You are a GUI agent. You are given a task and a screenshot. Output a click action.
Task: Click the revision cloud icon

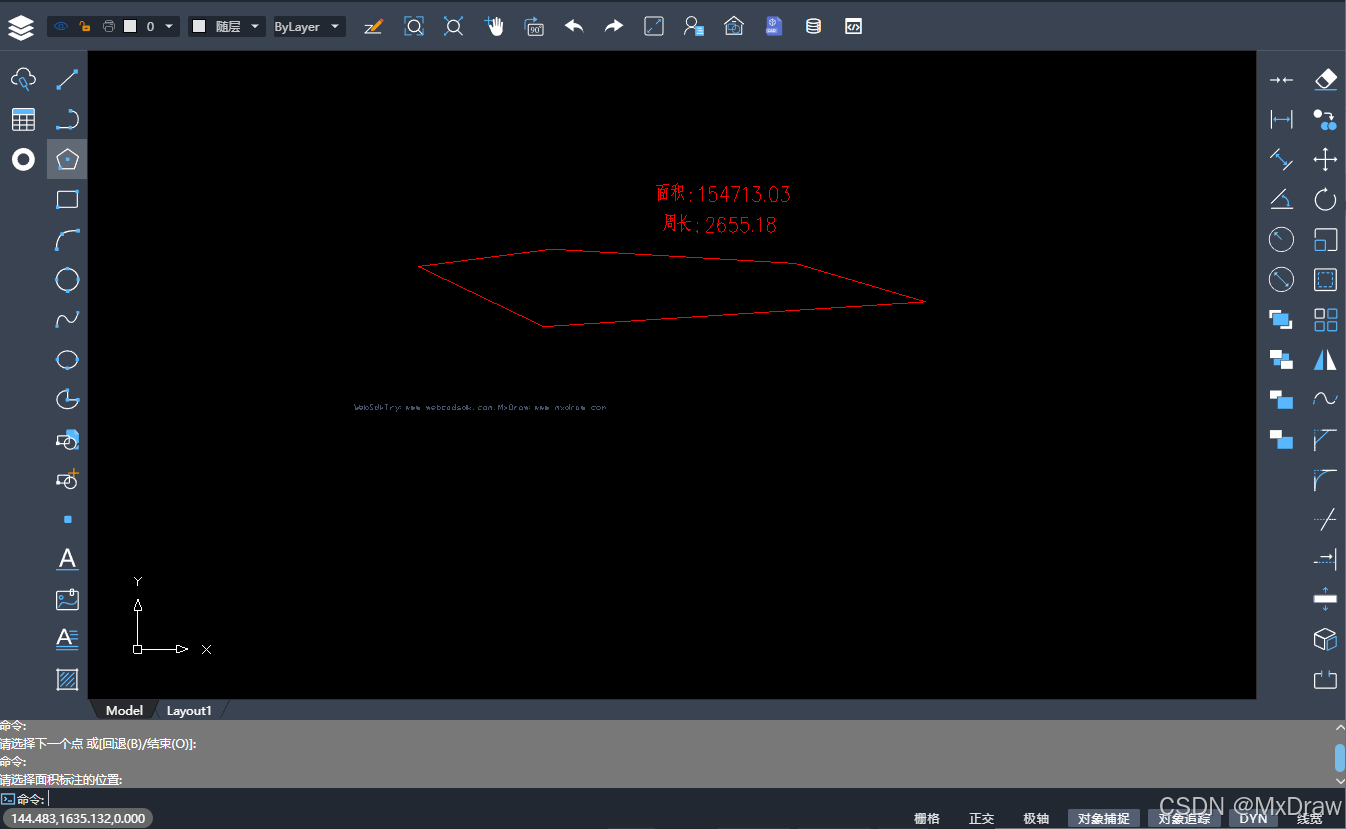coord(23,79)
